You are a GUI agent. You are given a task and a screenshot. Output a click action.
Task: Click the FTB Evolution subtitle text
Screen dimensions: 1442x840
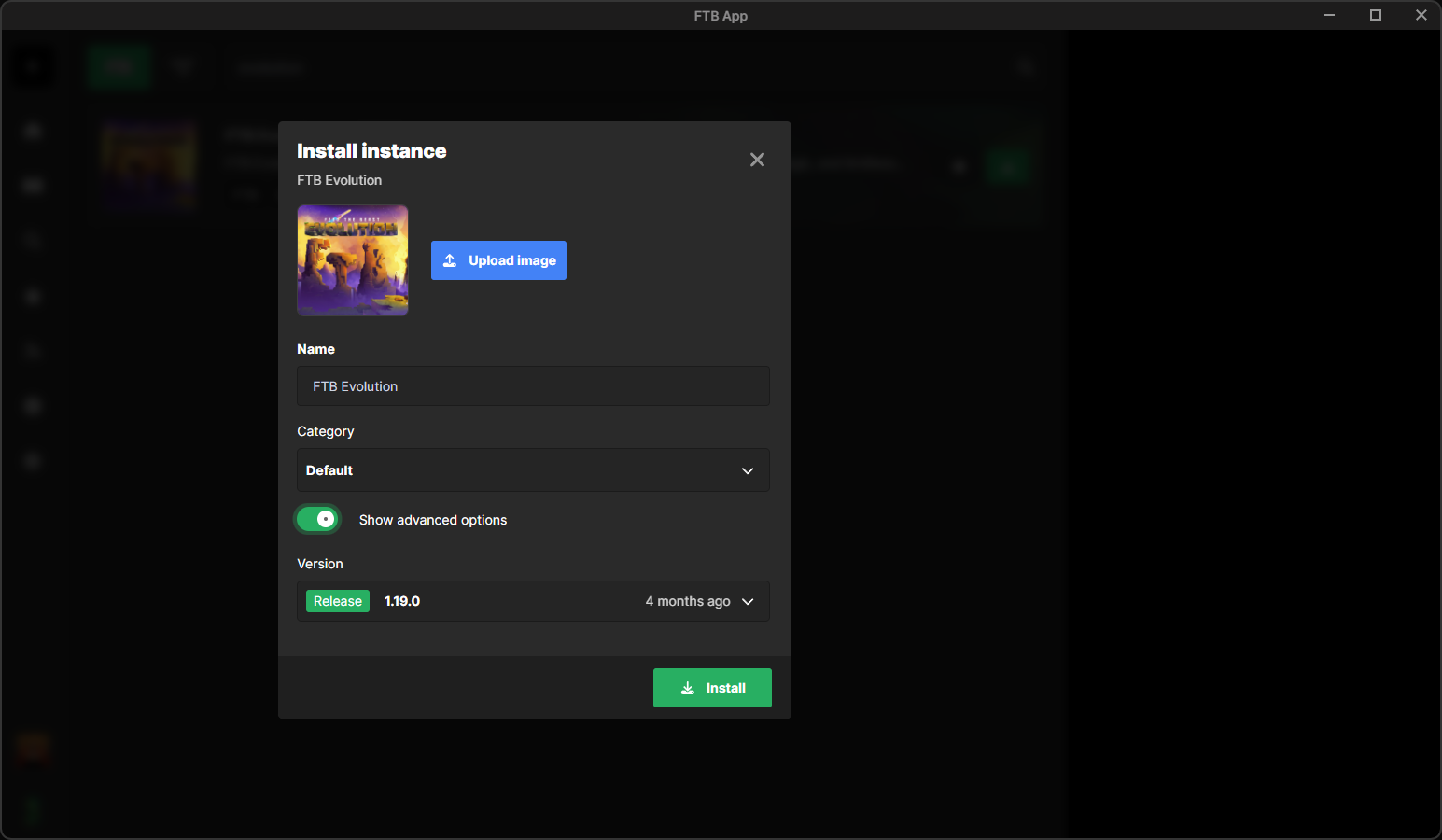(339, 180)
